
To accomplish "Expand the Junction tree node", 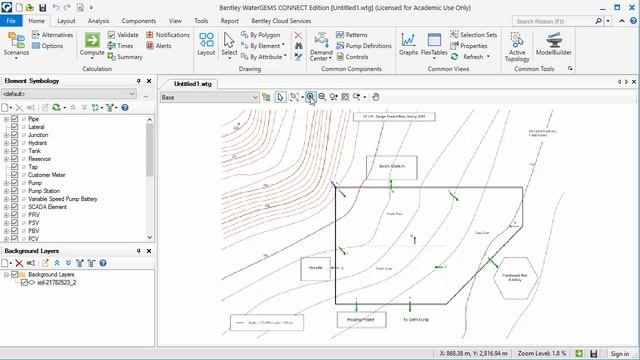I will point(6,135).
